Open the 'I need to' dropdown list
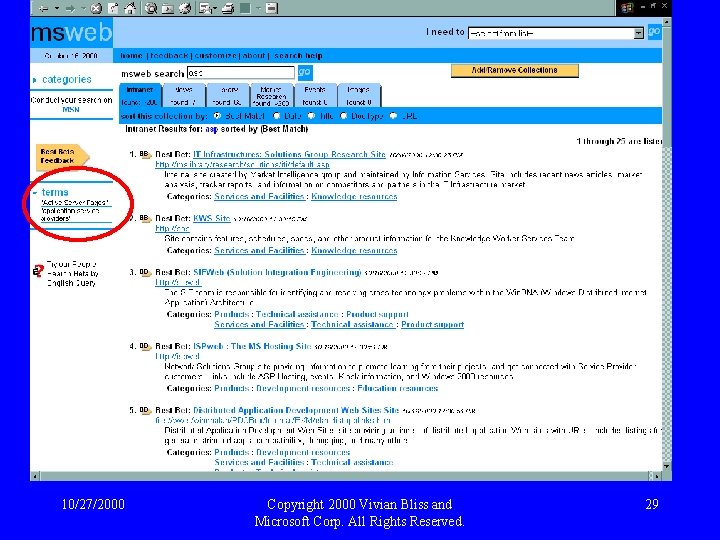This screenshot has width=720, height=540. (638, 33)
